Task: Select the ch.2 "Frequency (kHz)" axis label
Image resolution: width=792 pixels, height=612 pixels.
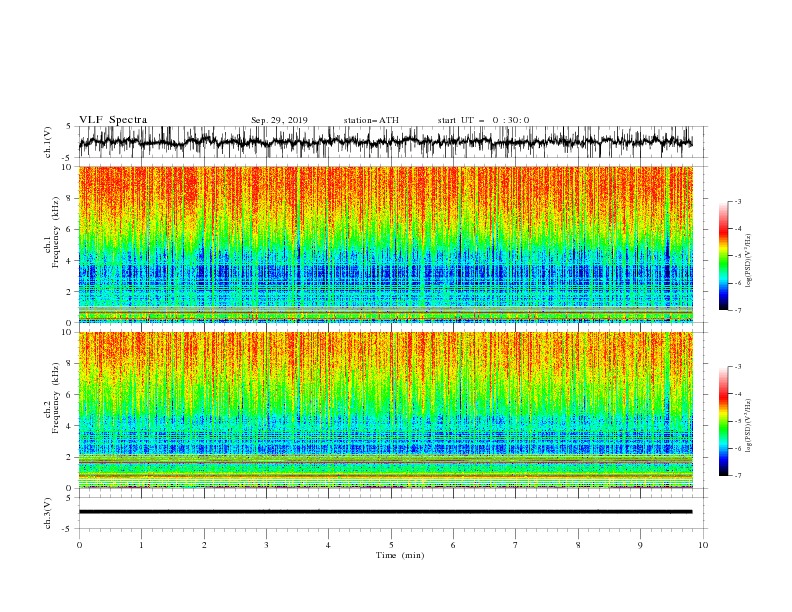Action: pyautogui.click(x=55, y=397)
